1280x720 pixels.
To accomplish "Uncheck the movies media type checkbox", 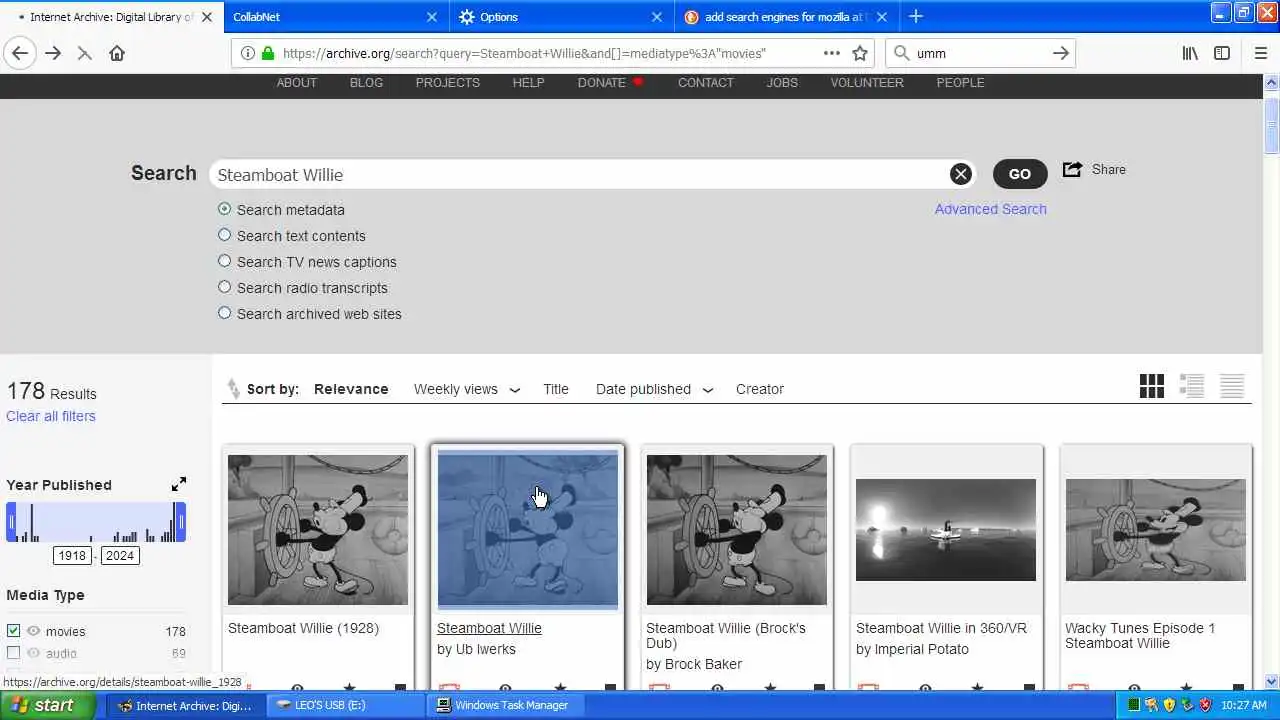I will click(13, 631).
